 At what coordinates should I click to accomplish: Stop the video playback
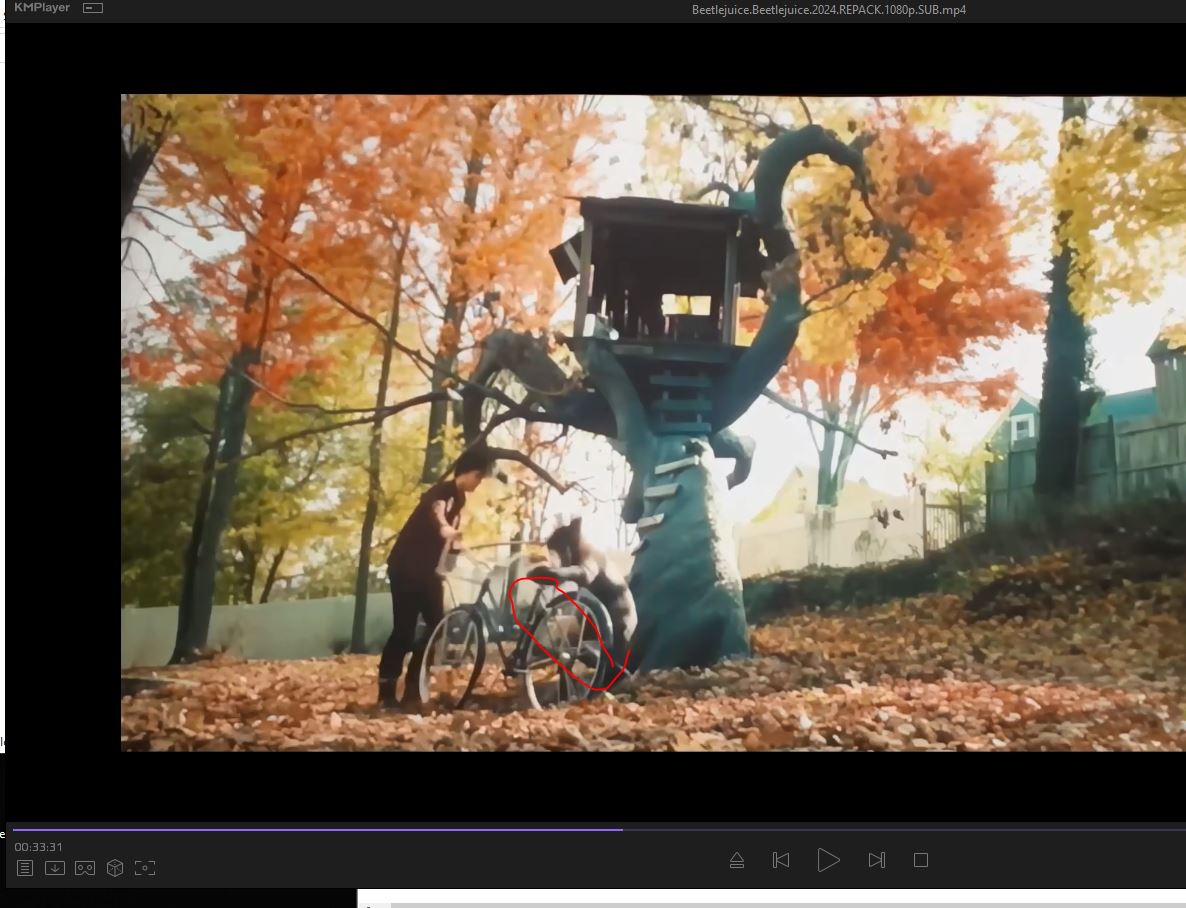tap(921, 860)
